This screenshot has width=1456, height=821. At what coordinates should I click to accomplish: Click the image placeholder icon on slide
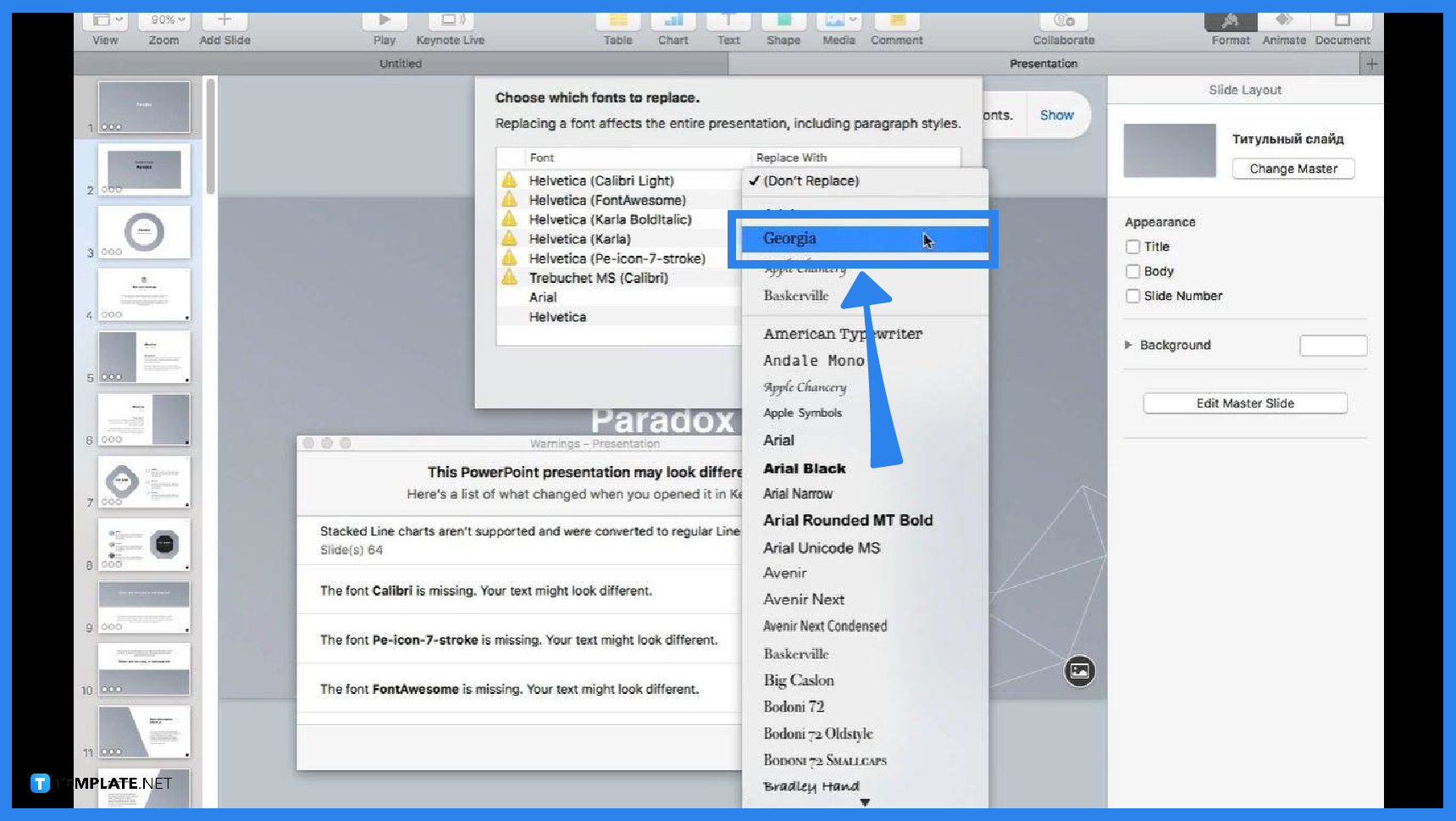tap(1079, 671)
